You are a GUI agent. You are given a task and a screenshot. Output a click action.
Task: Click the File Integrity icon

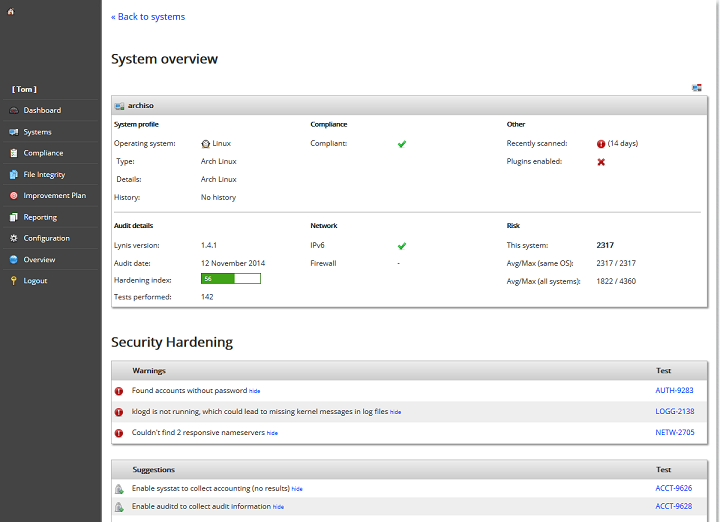point(14,174)
